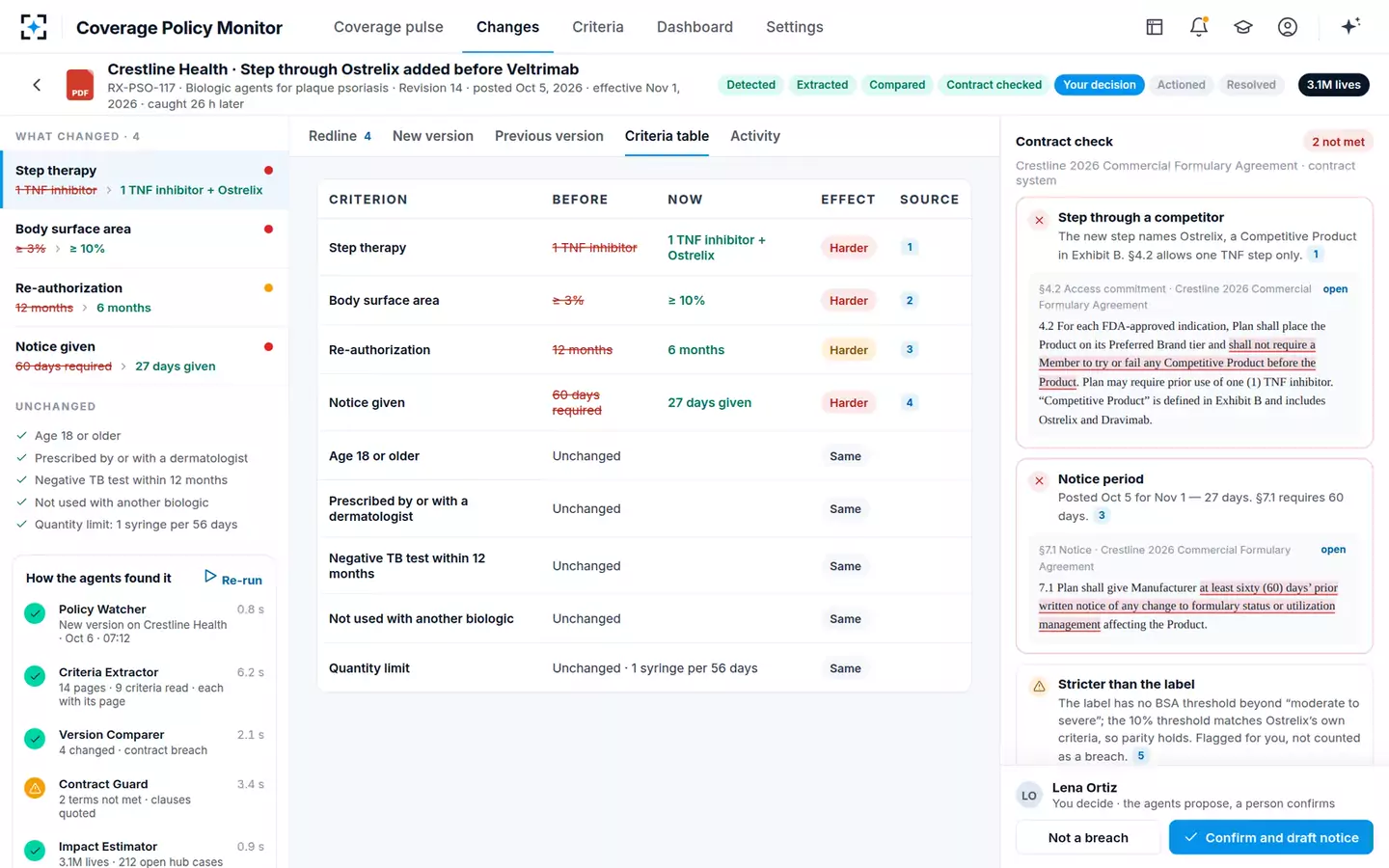Switch to the Previous version tab
The height and width of the screenshot is (868, 1389).
click(x=549, y=136)
